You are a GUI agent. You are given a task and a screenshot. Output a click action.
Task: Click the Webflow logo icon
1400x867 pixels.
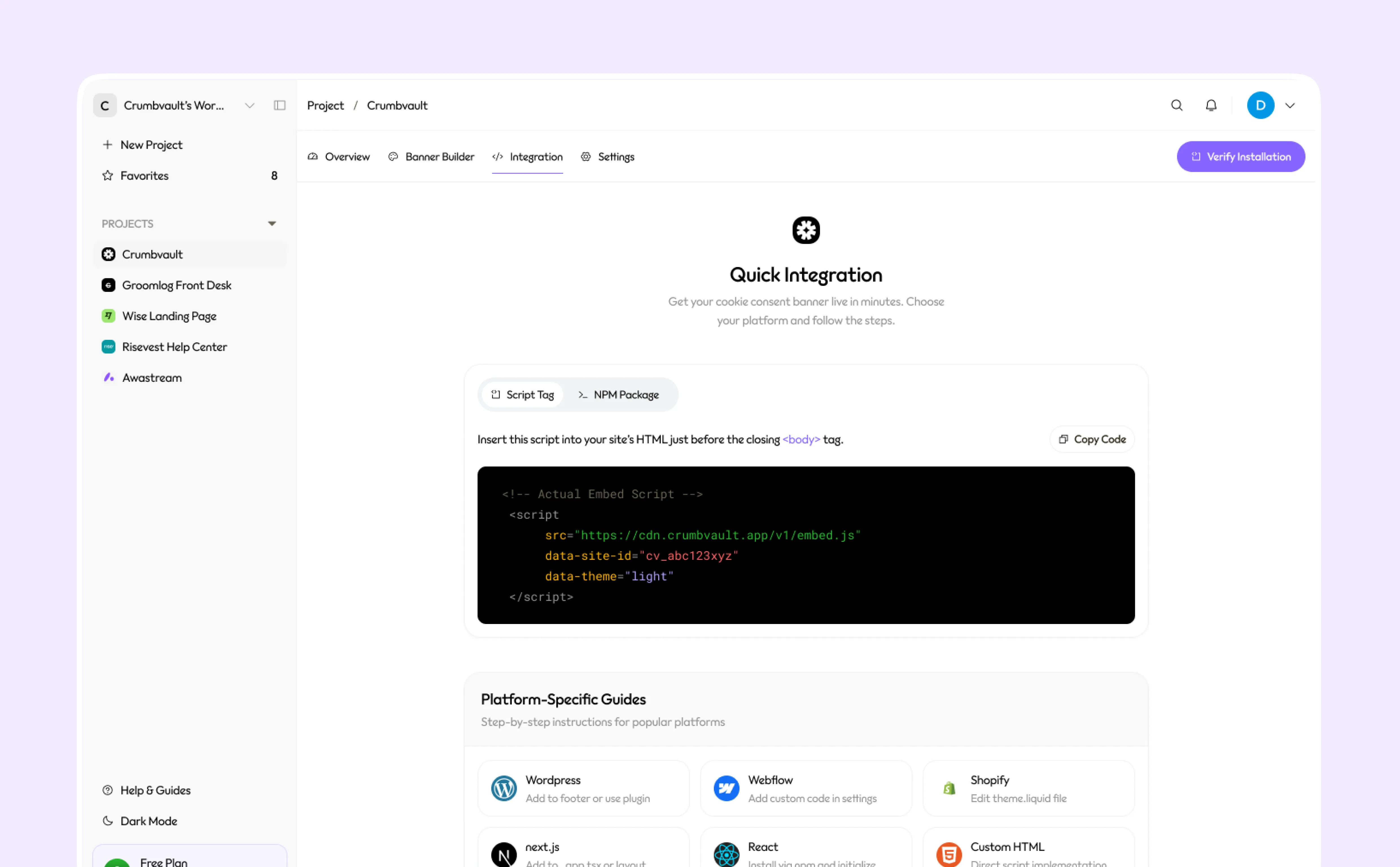(726, 789)
